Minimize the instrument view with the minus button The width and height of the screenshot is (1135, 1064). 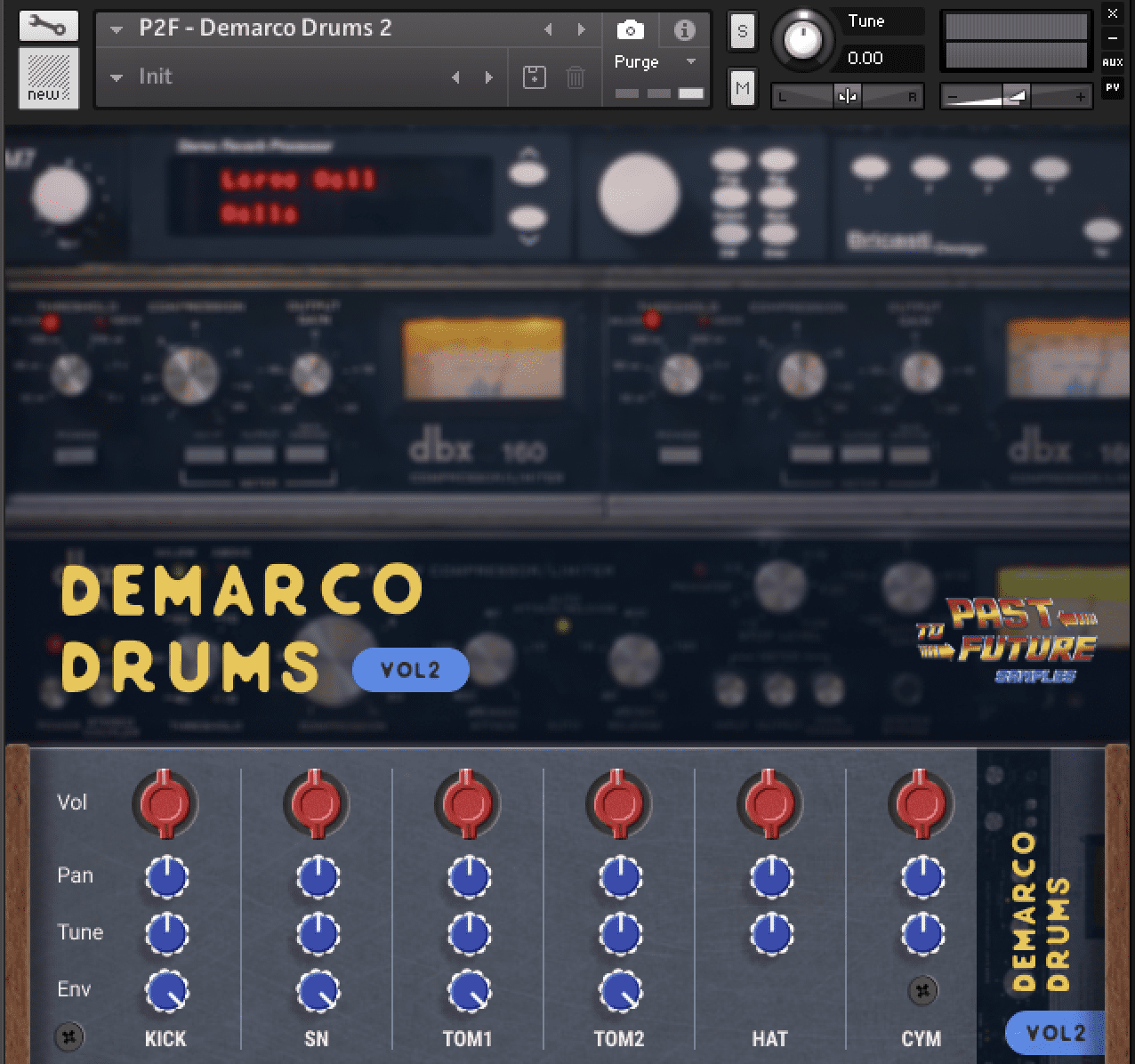[x=1112, y=38]
